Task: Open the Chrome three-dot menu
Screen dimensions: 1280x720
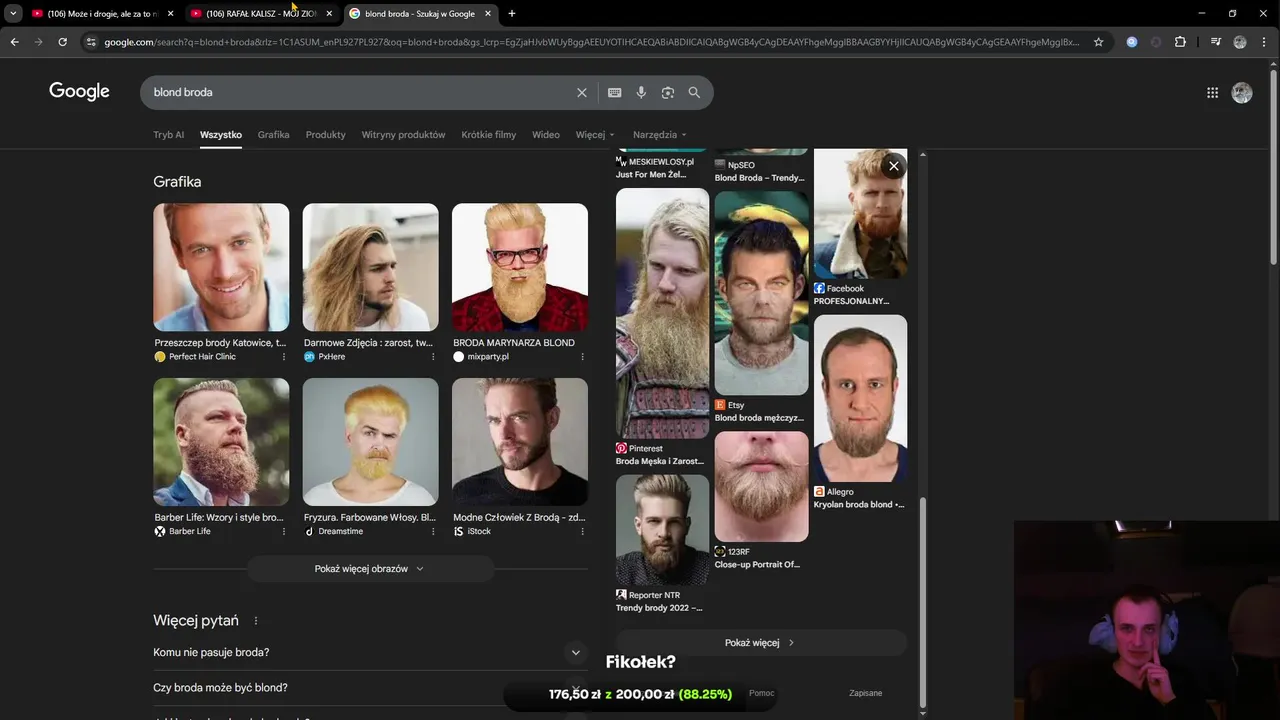Action: (x=1264, y=42)
